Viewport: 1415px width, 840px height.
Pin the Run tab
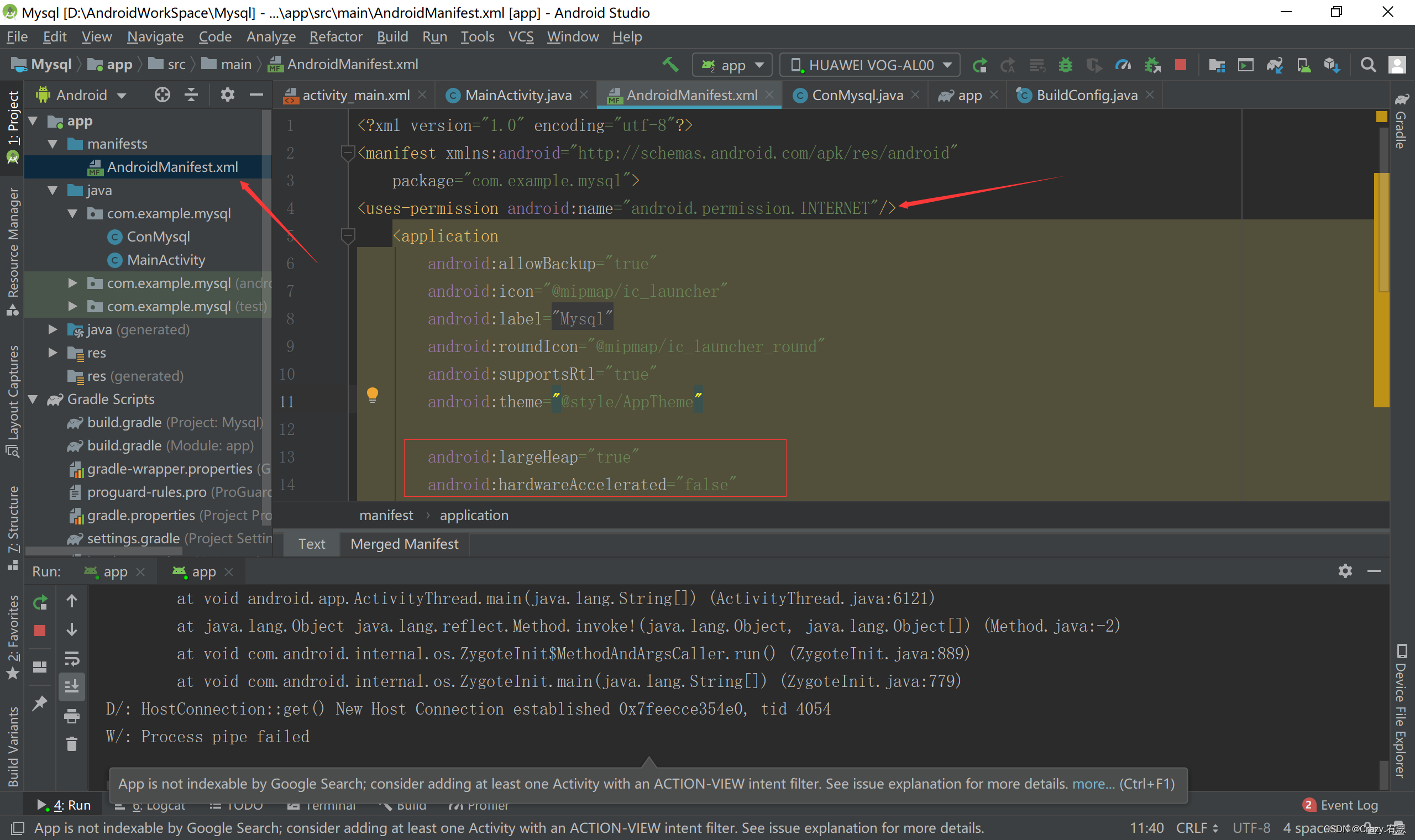point(40,702)
